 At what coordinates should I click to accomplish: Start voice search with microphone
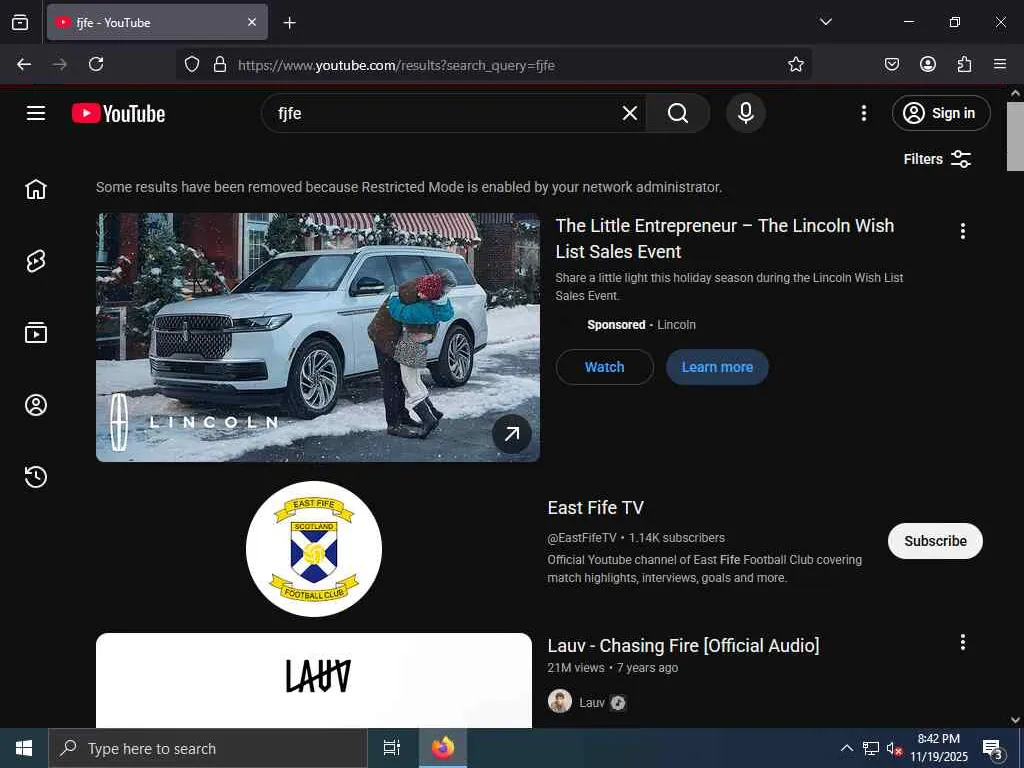746,113
